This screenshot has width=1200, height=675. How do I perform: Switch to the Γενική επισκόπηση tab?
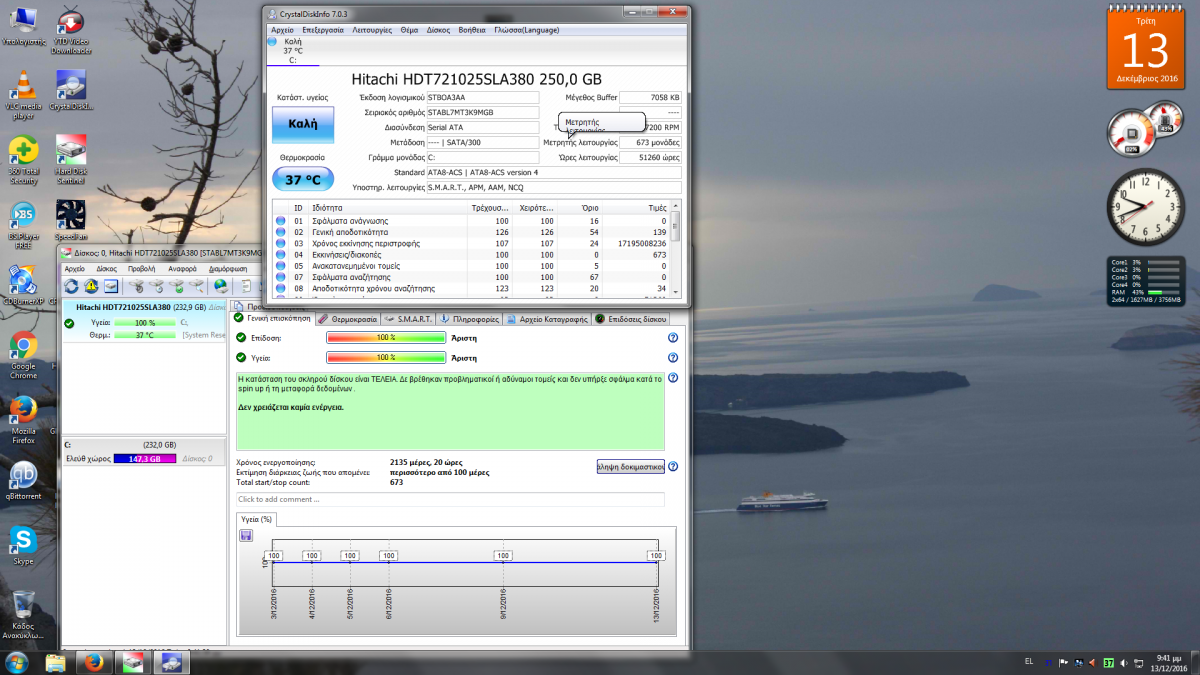[x=273, y=318]
